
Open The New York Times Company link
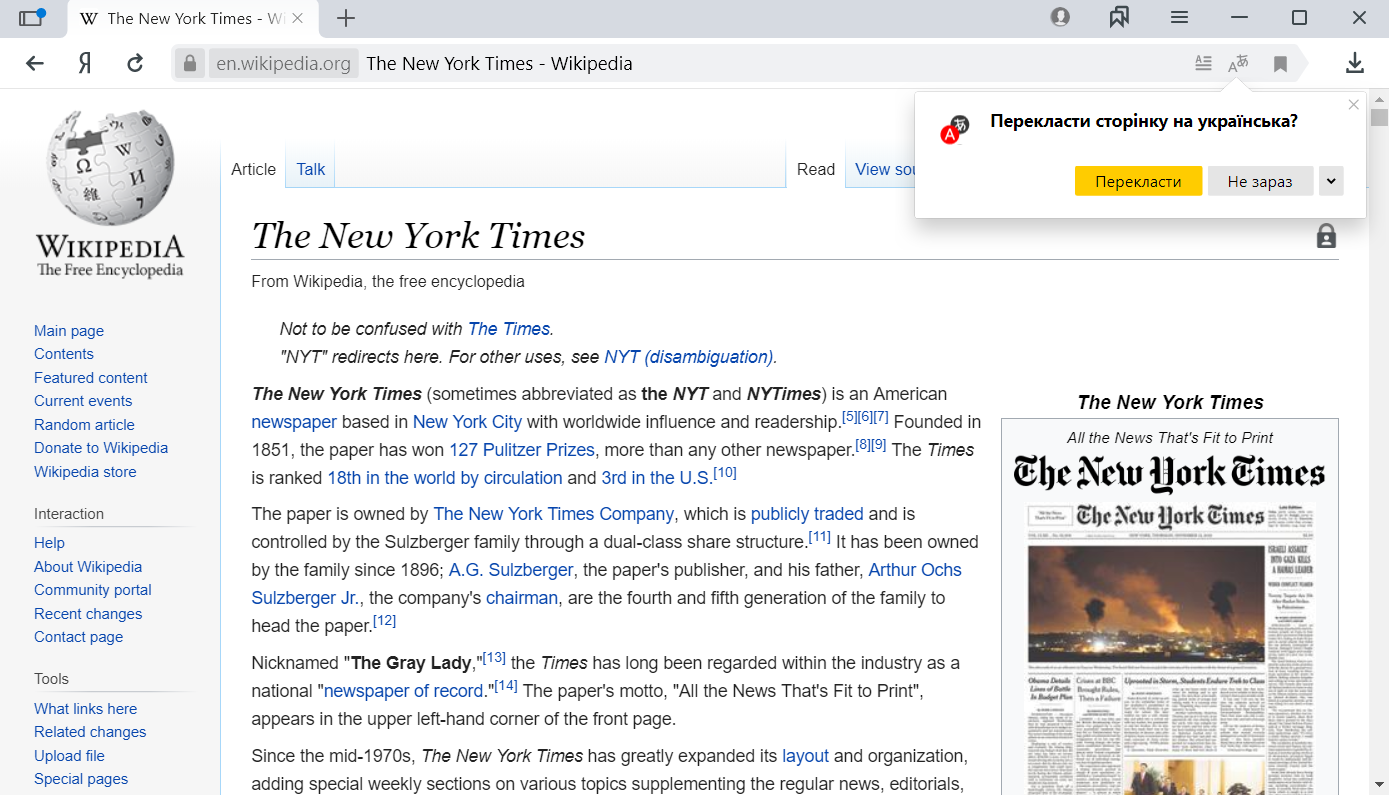coord(554,514)
